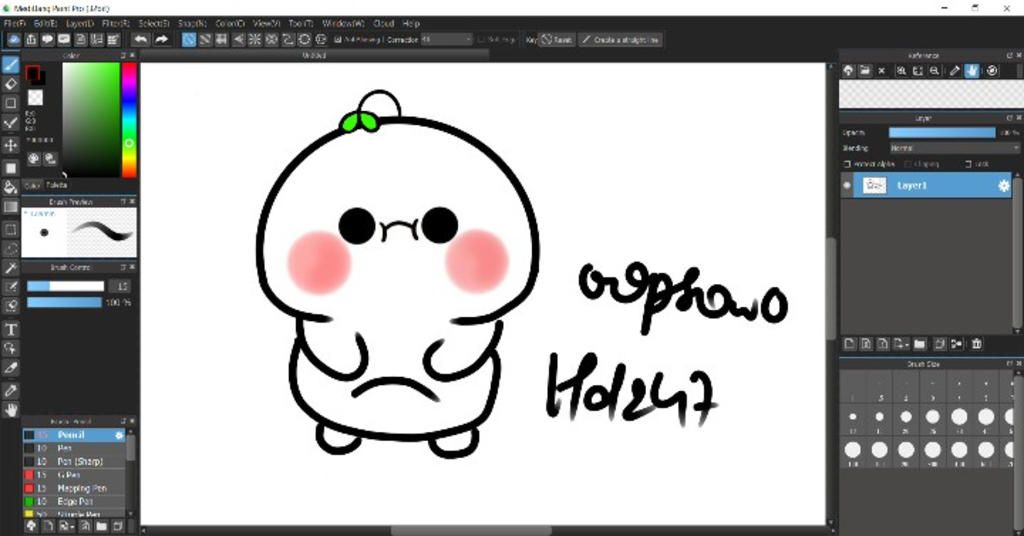
Task: Open Edit menu
Action: [46, 24]
